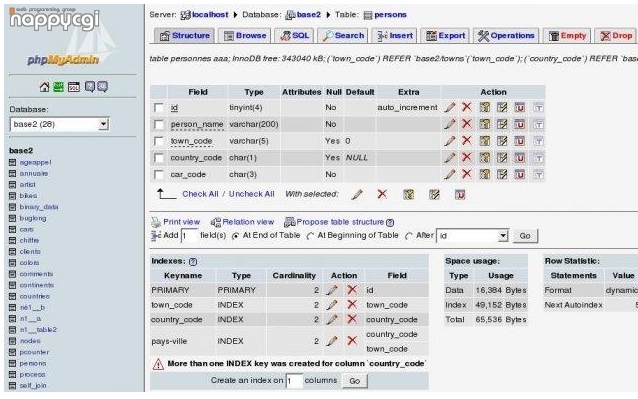Click the Empty table tab
Image resolution: width=638 pixels, height=399 pixels.
coord(567,36)
